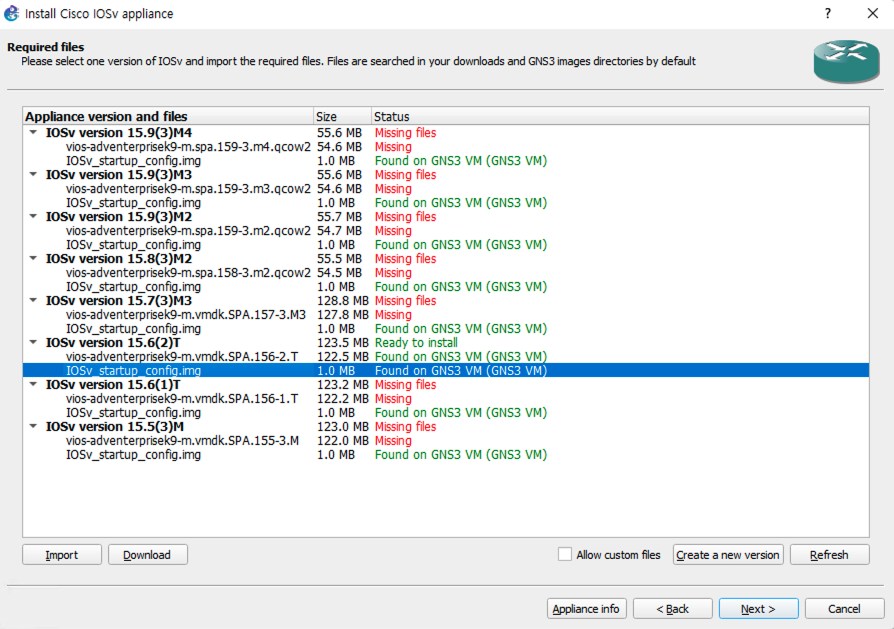Collapse IOSv version 15.9(3)M2 group
Viewport: 894px width, 629px height.
tap(34, 217)
